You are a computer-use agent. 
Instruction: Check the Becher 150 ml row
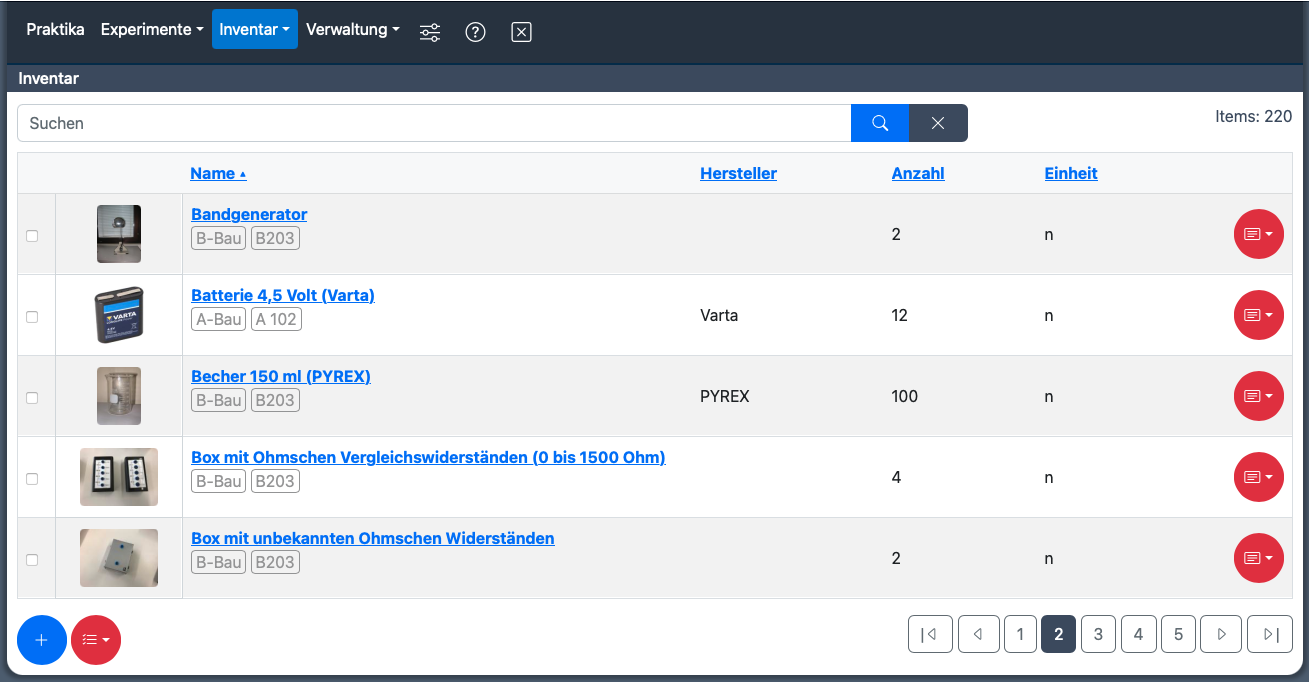point(32,398)
